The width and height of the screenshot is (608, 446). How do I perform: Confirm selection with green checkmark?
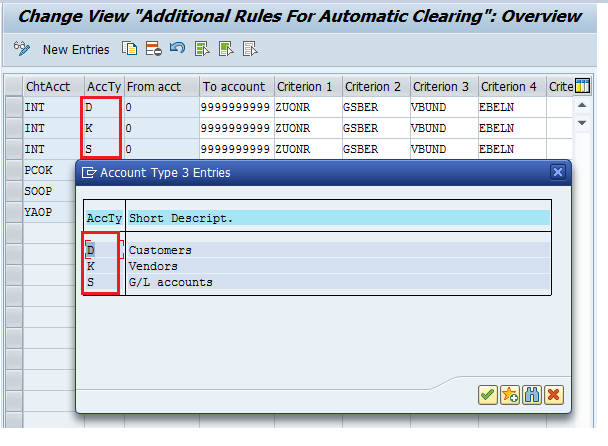point(488,395)
